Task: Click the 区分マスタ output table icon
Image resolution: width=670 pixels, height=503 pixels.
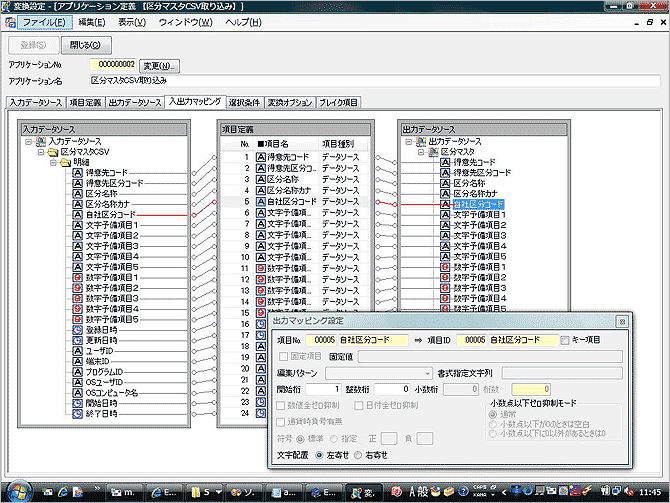Action: (433, 152)
